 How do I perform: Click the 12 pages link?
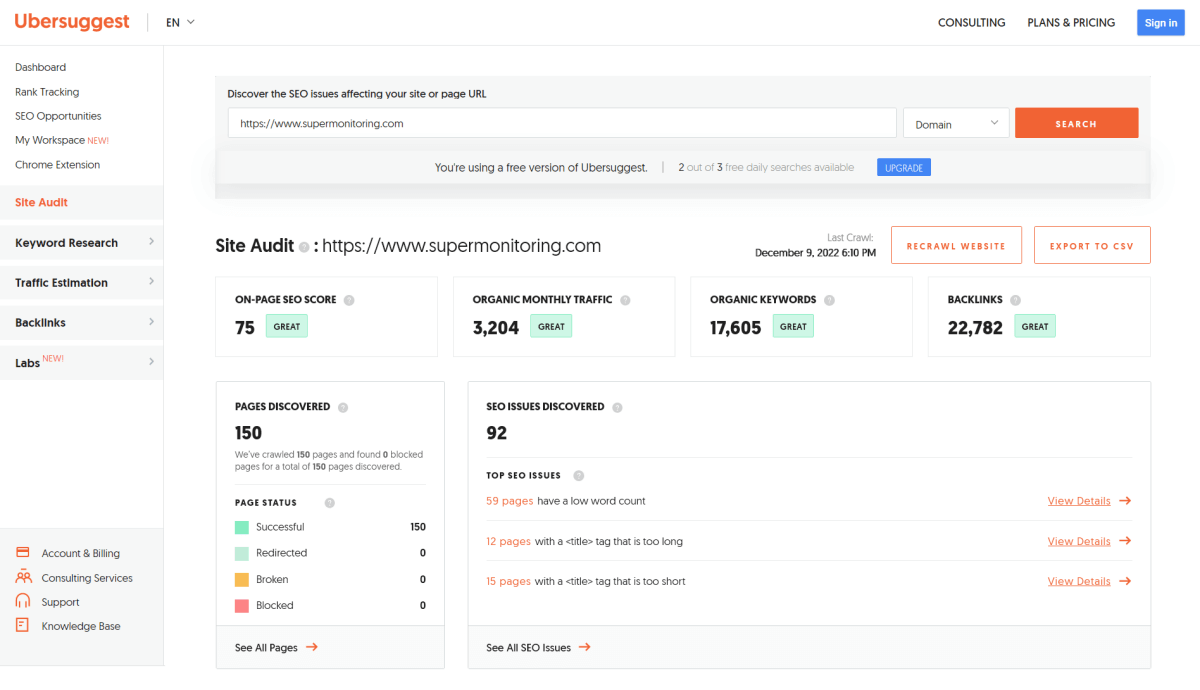point(508,541)
